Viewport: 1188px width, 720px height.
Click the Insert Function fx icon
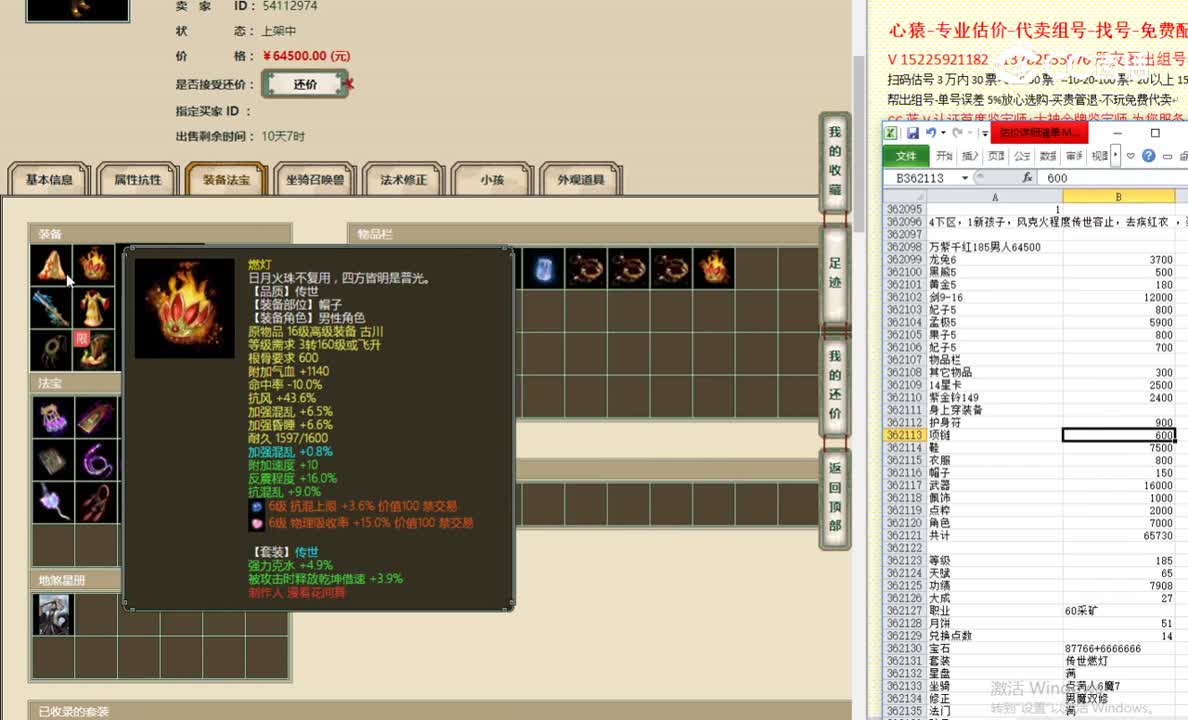1028,178
